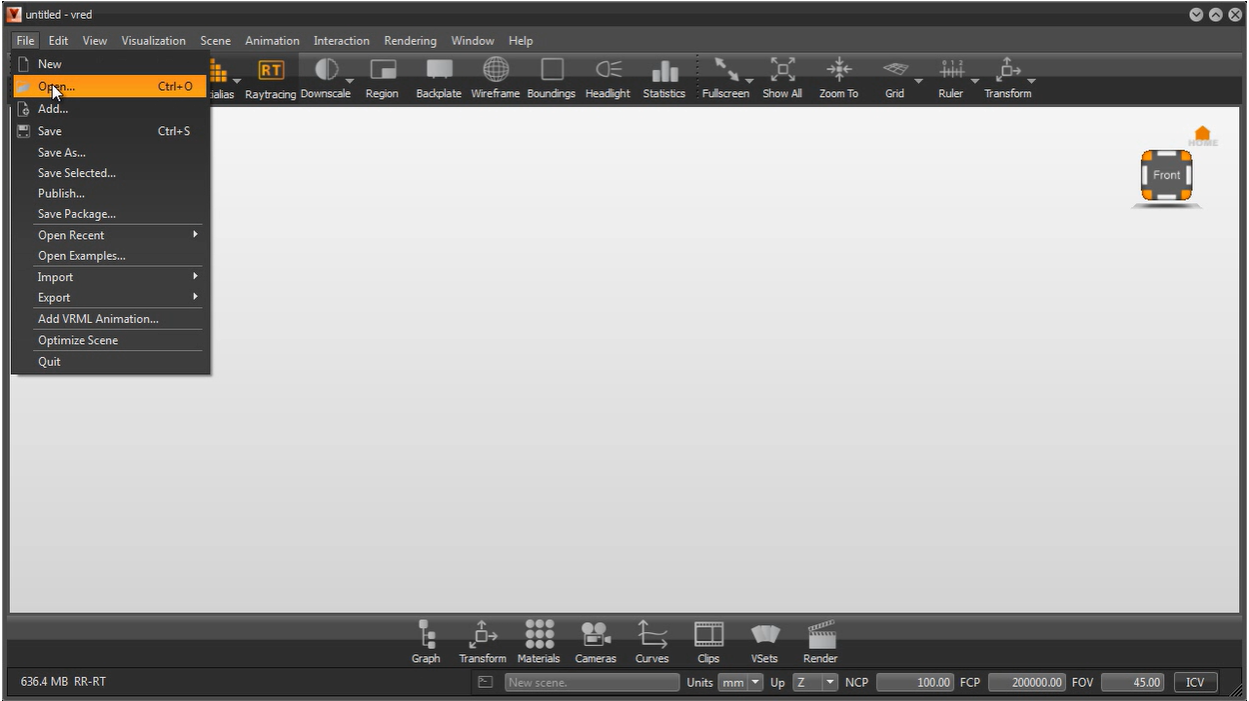Open the Visualization menu
Screen dimensions: 1249x701
click(x=154, y=41)
